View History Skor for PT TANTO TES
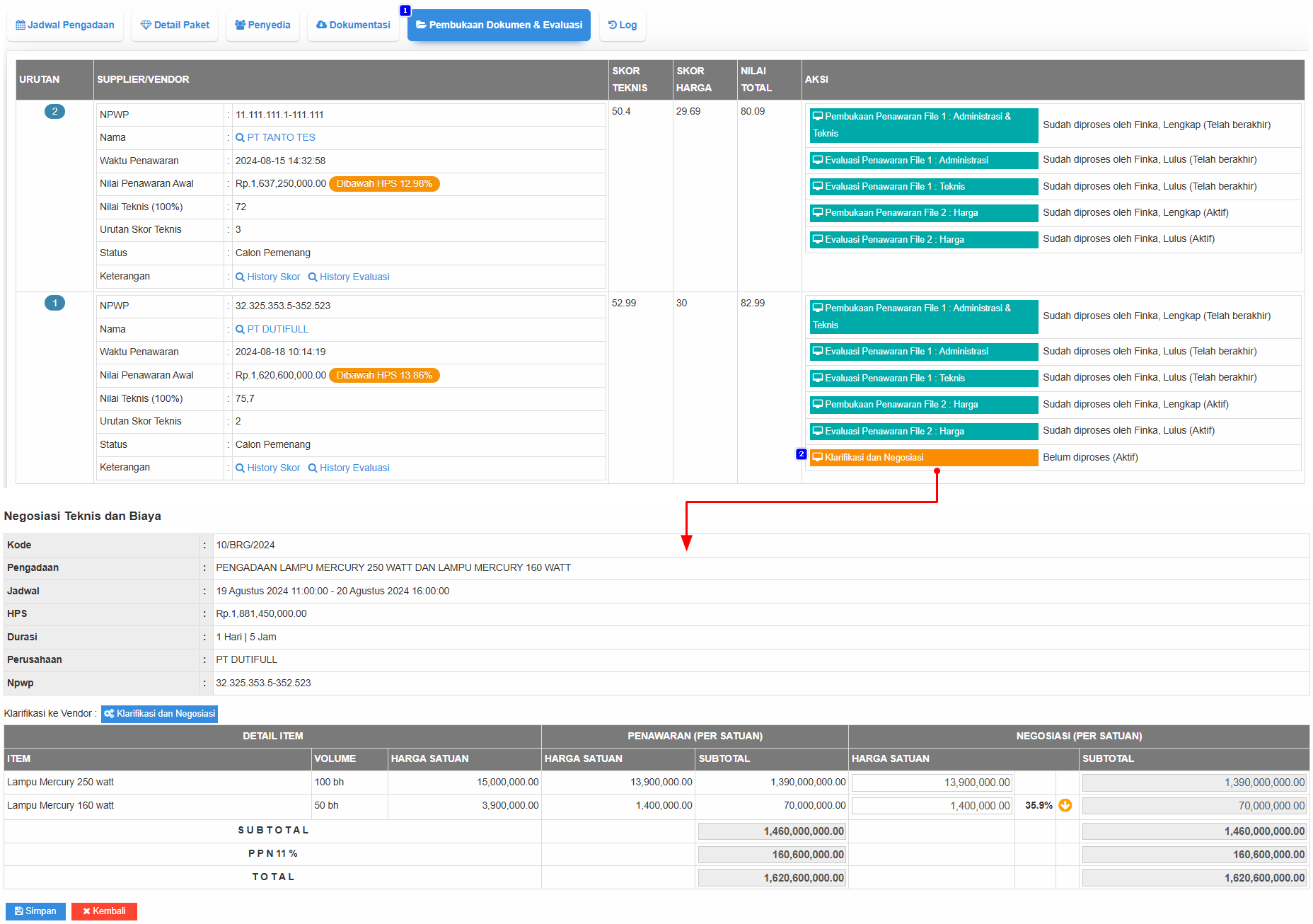This screenshot has height=924, width=1313. click(268, 277)
